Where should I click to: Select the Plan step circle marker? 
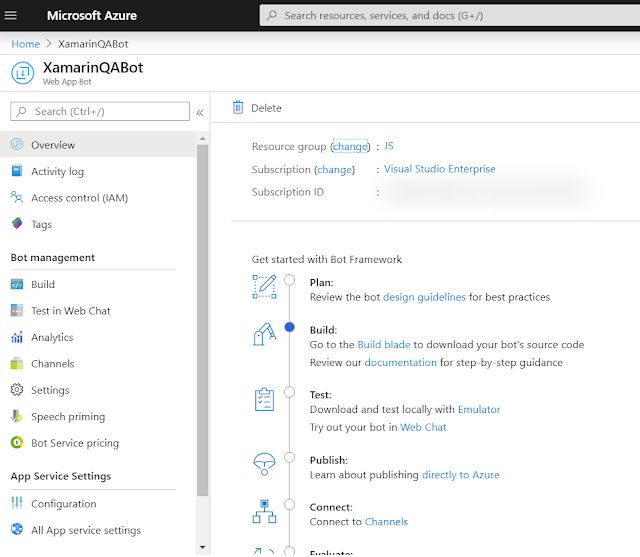tap(289, 280)
